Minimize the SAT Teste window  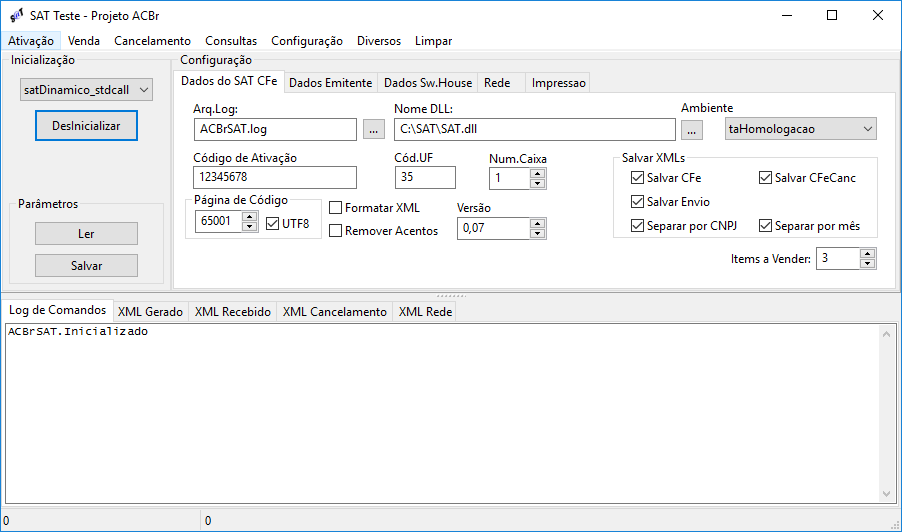click(787, 16)
